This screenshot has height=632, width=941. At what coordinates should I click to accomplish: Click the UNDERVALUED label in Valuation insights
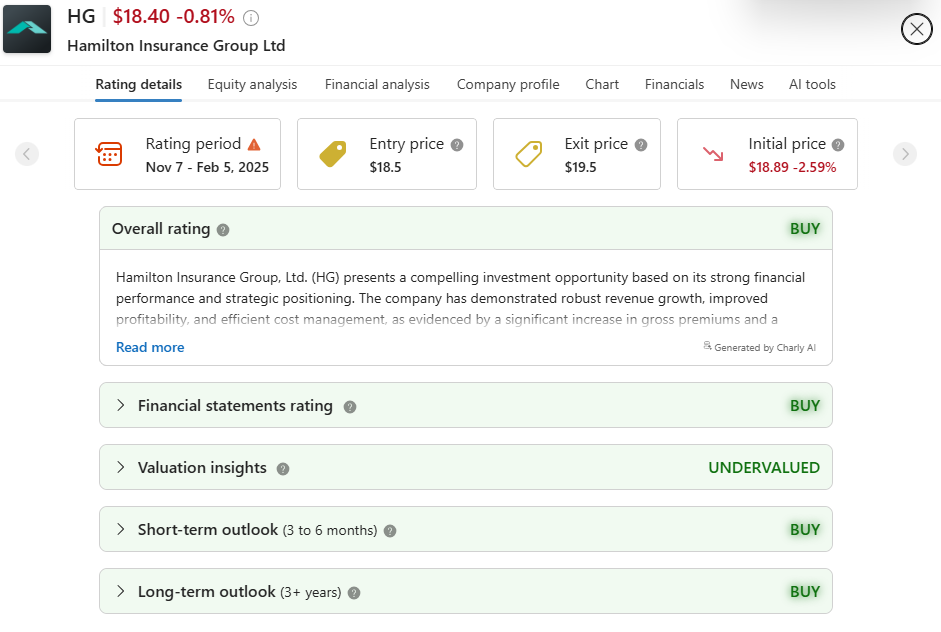point(764,468)
